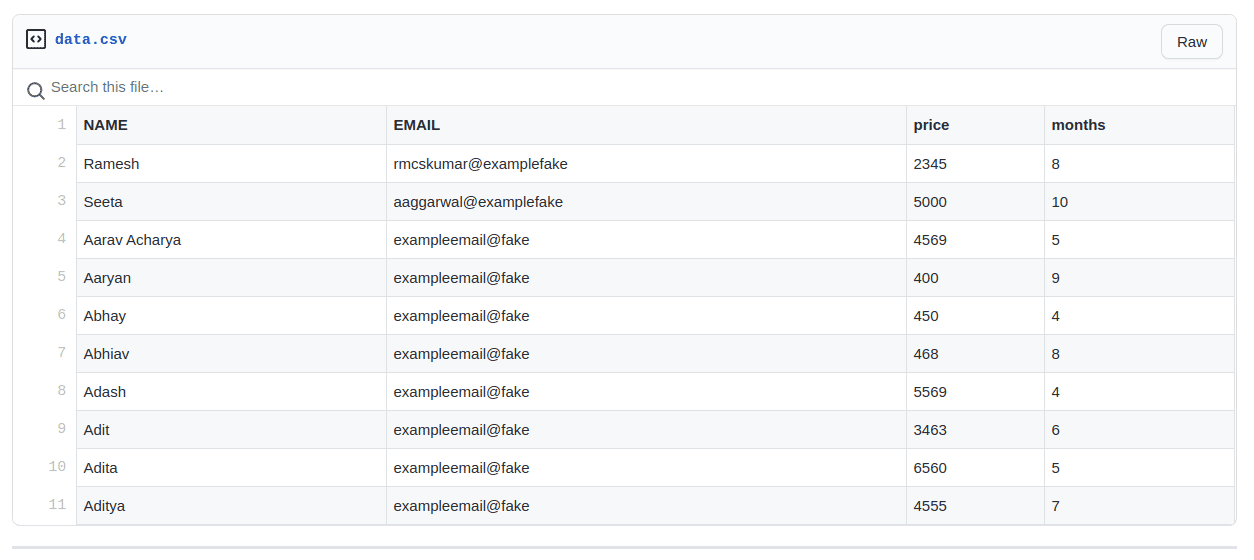Screen dimensions: 1254x560
Task: Click the price column header
Action: point(931,125)
